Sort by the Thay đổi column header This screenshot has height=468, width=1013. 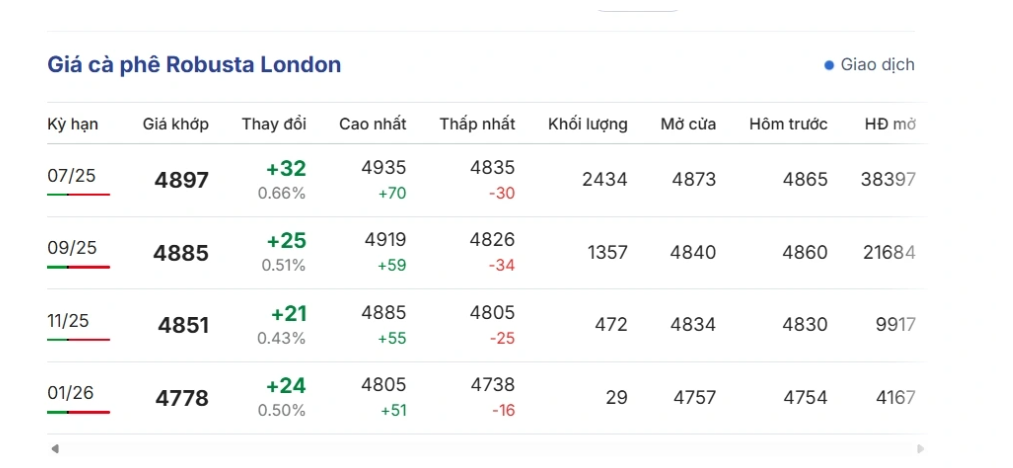point(274,124)
